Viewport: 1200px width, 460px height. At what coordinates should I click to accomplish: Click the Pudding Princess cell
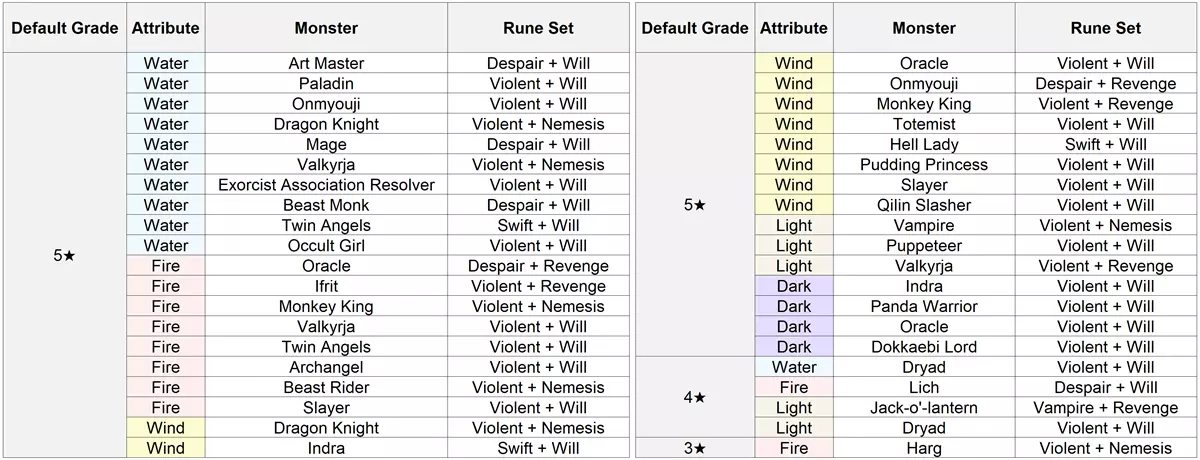click(924, 165)
